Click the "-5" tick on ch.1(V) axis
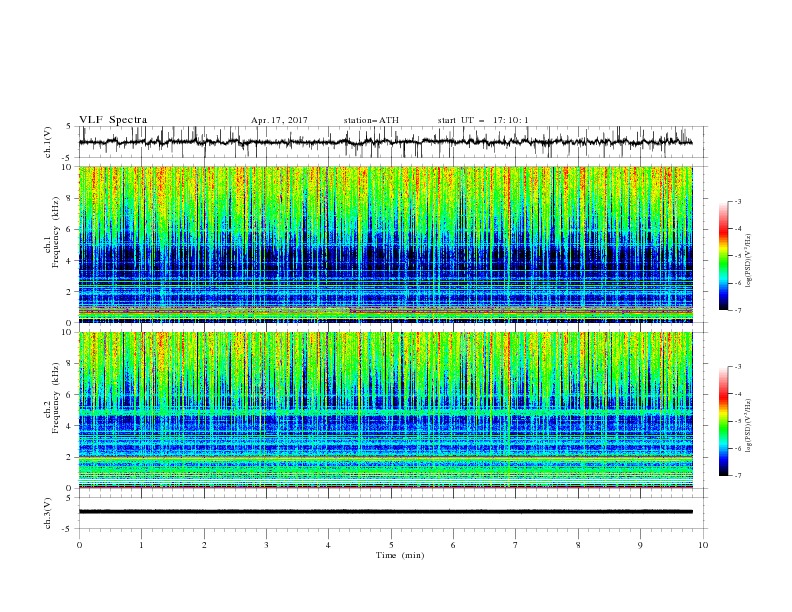792x612 pixels. point(67,158)
